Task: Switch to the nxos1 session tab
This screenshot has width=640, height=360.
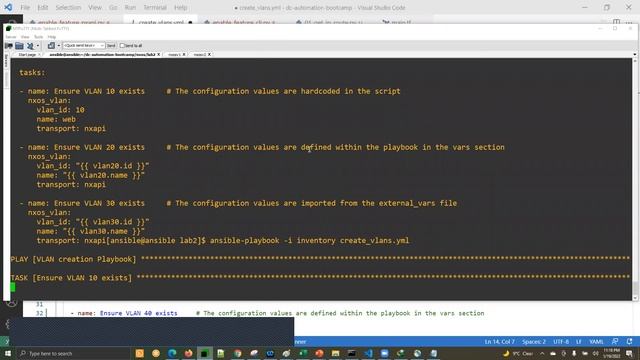Action: click(174, 54)
